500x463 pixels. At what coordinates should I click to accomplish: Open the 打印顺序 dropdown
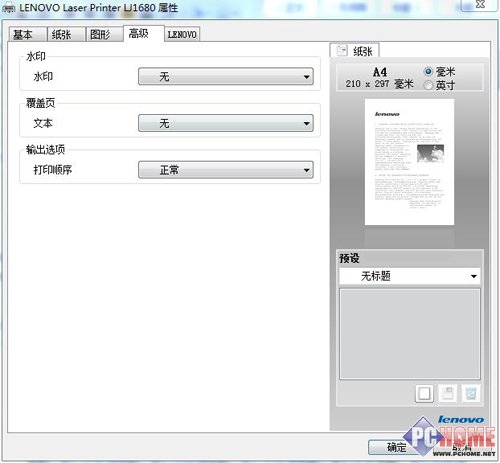pyautogui.click(x=226, y=170)
